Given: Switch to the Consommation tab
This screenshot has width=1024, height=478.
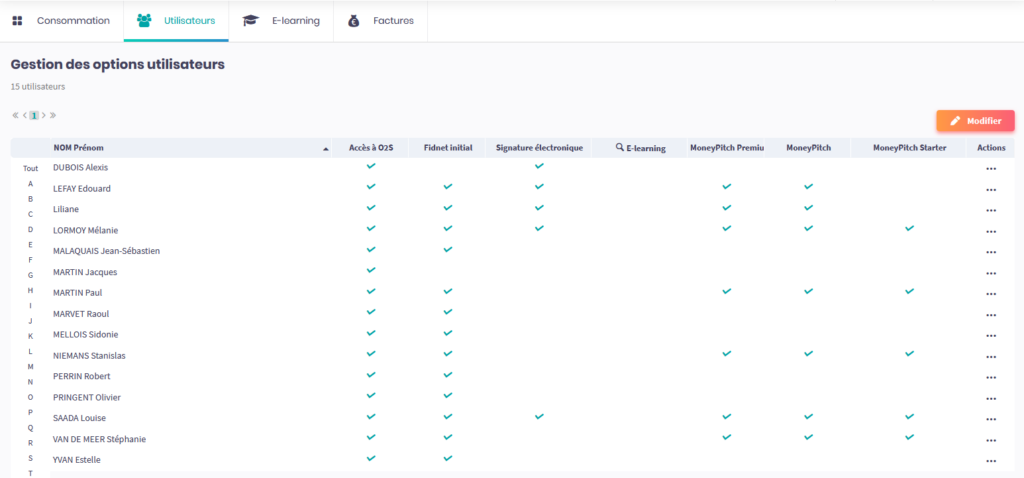Looking at the screenshot, I should tap(61, 21).
